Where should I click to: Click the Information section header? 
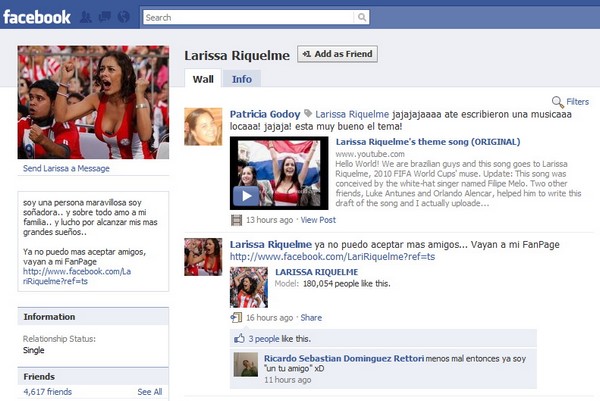click(93, 317)
